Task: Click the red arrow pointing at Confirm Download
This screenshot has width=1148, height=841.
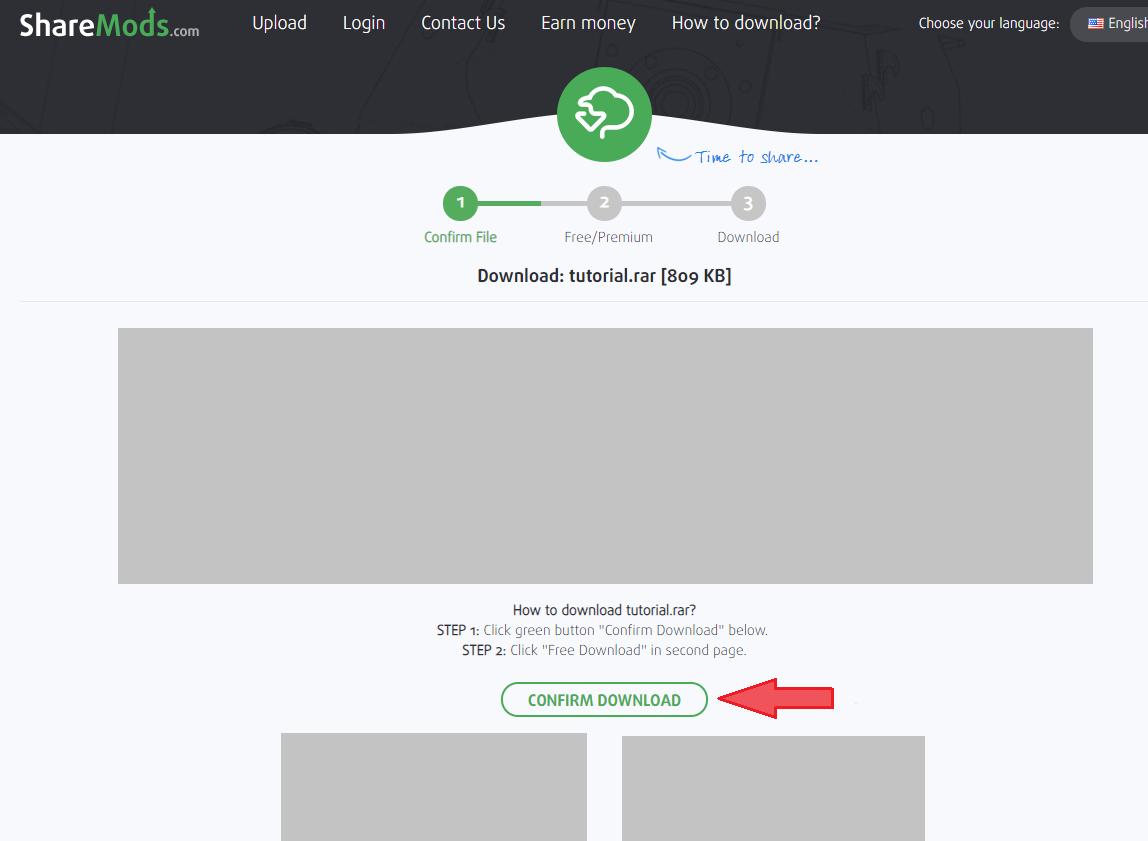Action: point(778,698)
